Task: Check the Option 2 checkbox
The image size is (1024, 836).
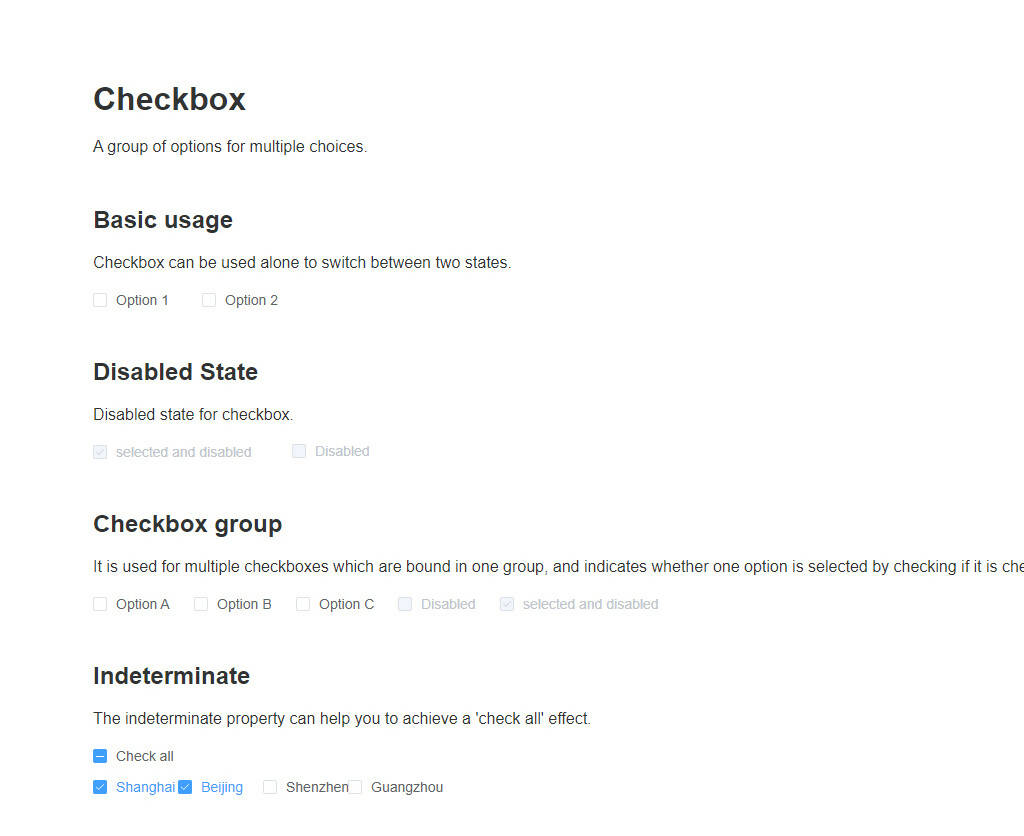Action: click(x=209, y=300)
